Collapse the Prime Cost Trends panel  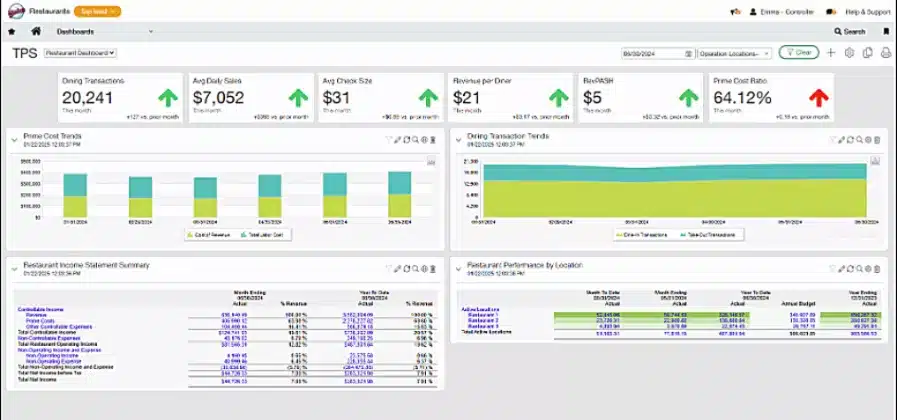[x=14, y=140]
